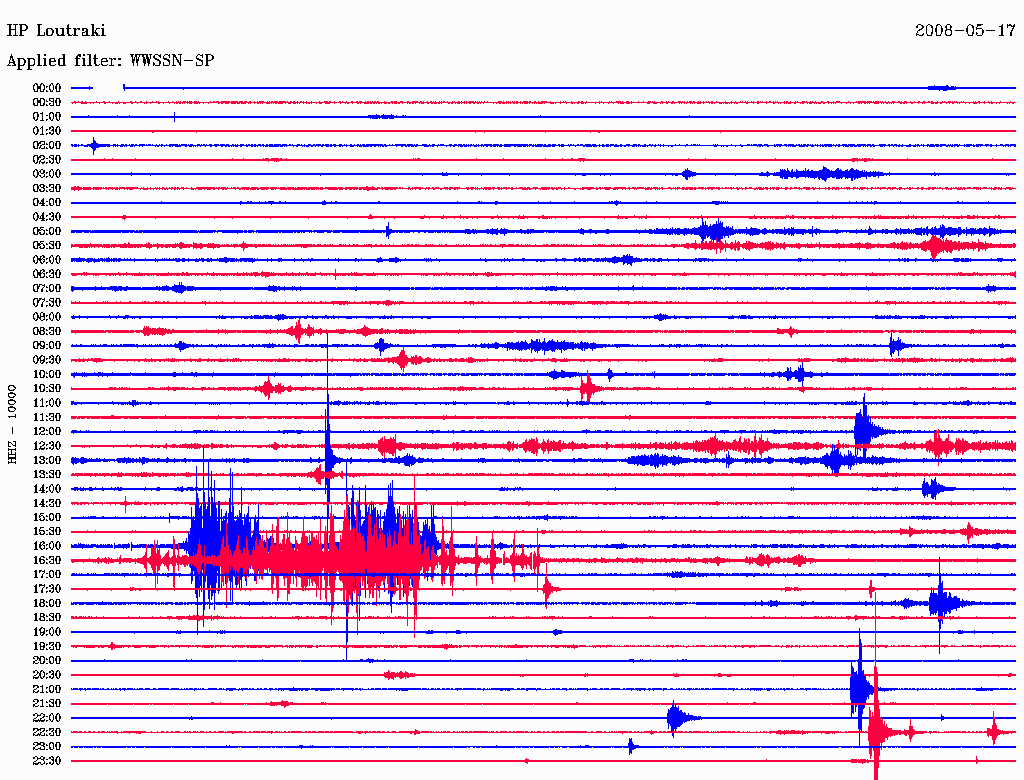Select the 17:00 time label

click(x=47, y=575)
